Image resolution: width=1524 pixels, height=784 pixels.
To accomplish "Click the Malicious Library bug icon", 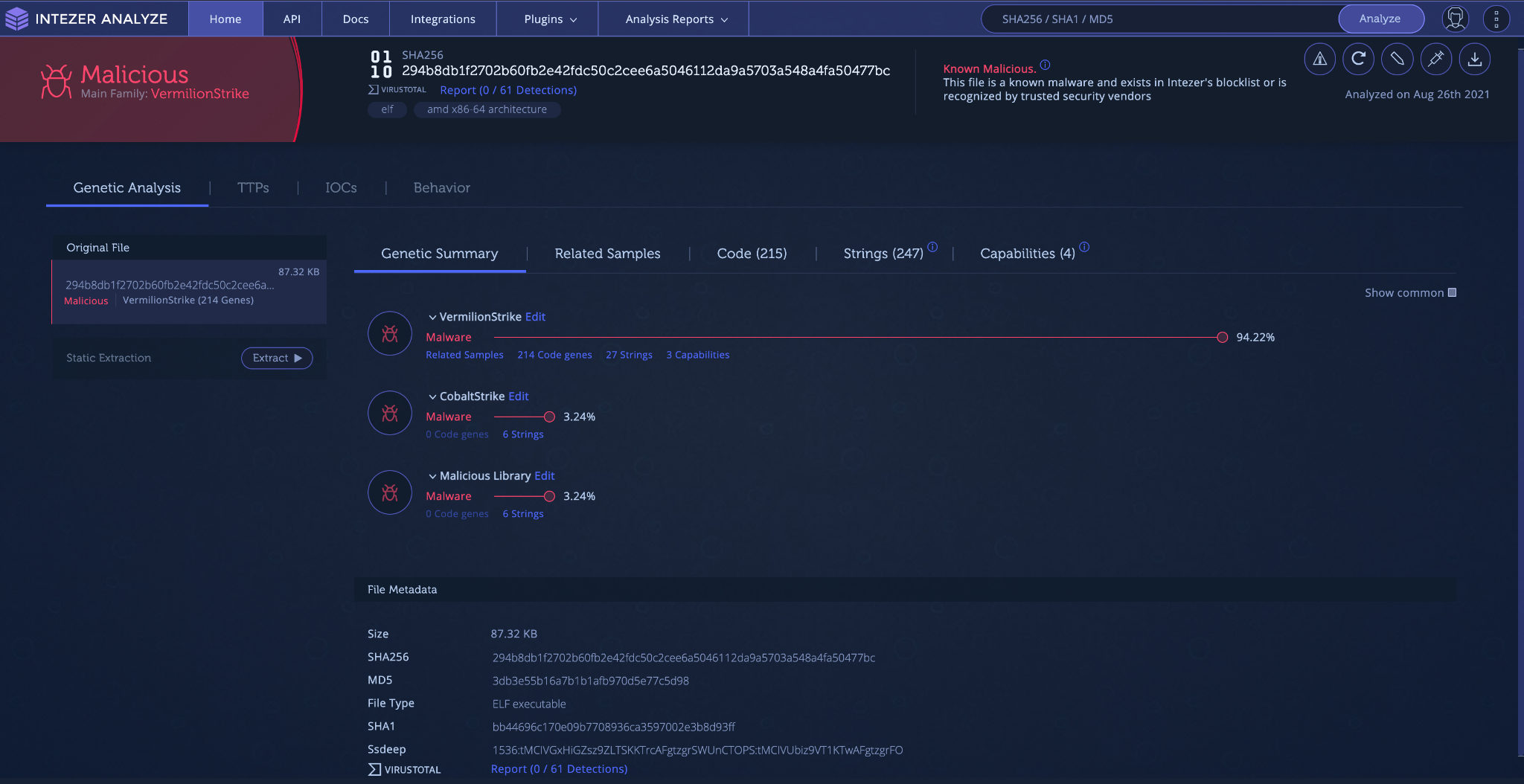I will click(390, 492).
